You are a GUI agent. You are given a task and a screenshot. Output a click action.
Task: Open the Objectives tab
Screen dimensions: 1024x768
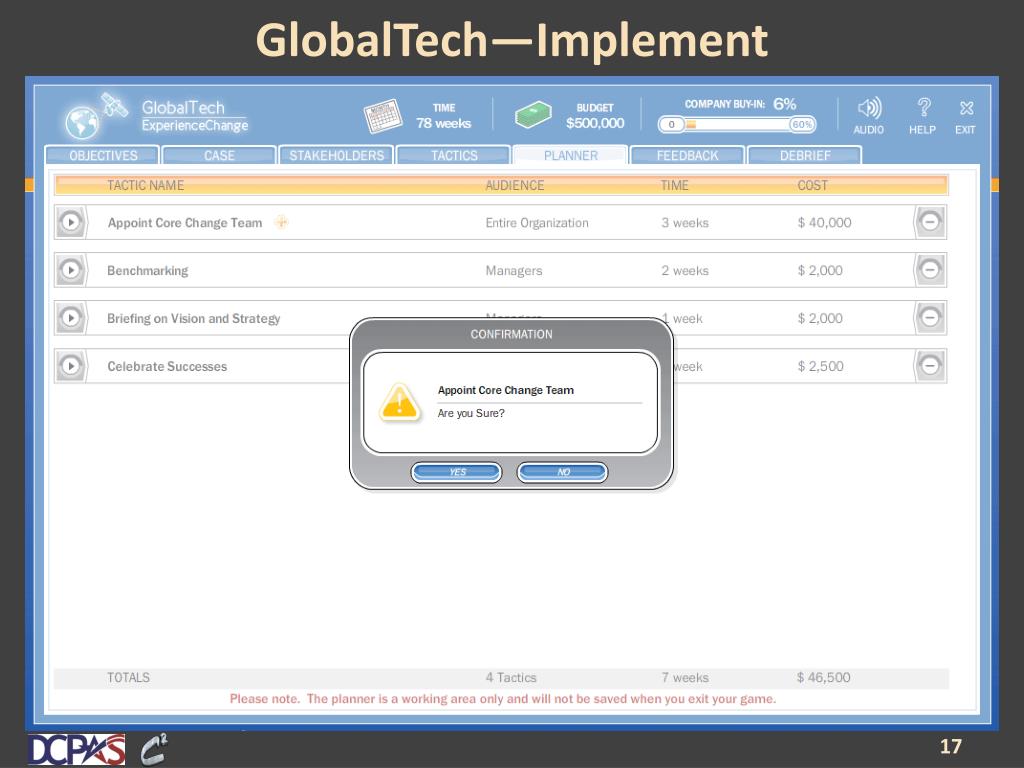pos(103,155)
